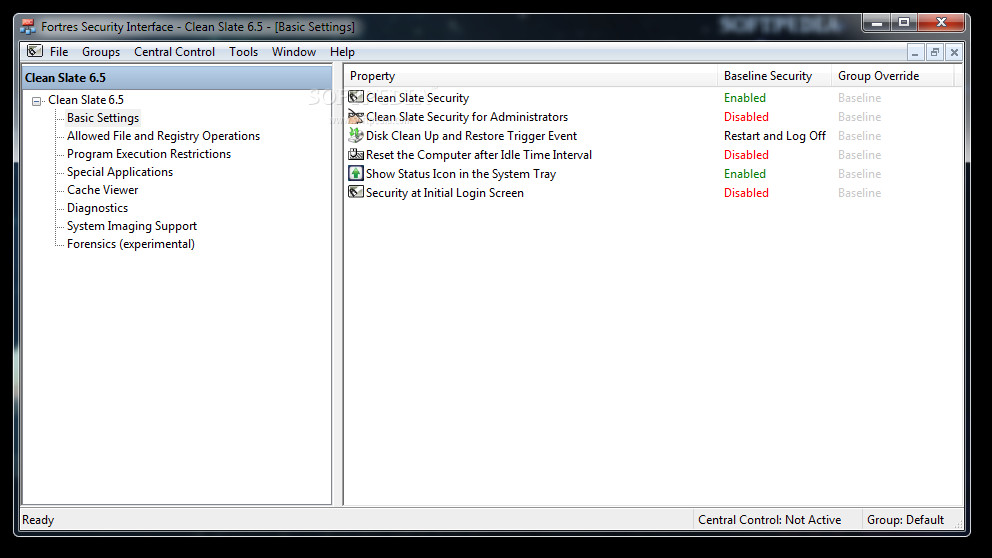Minimize the inner Basic Settings child window
This screenshot has width=992, height=558.
pos(915,53)
